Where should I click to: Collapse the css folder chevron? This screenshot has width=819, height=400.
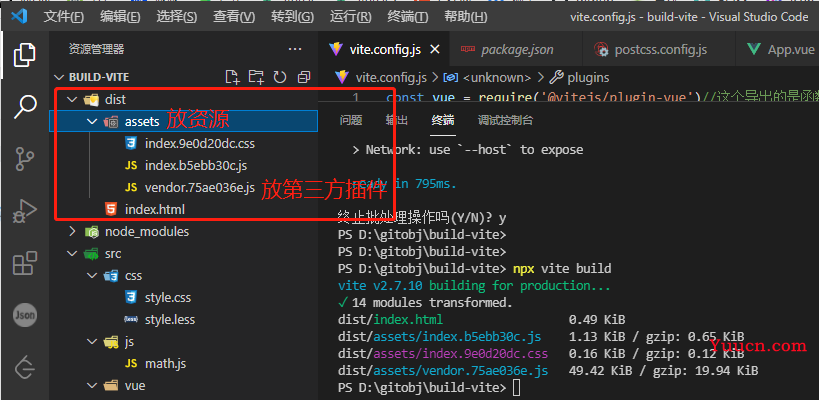92,276
